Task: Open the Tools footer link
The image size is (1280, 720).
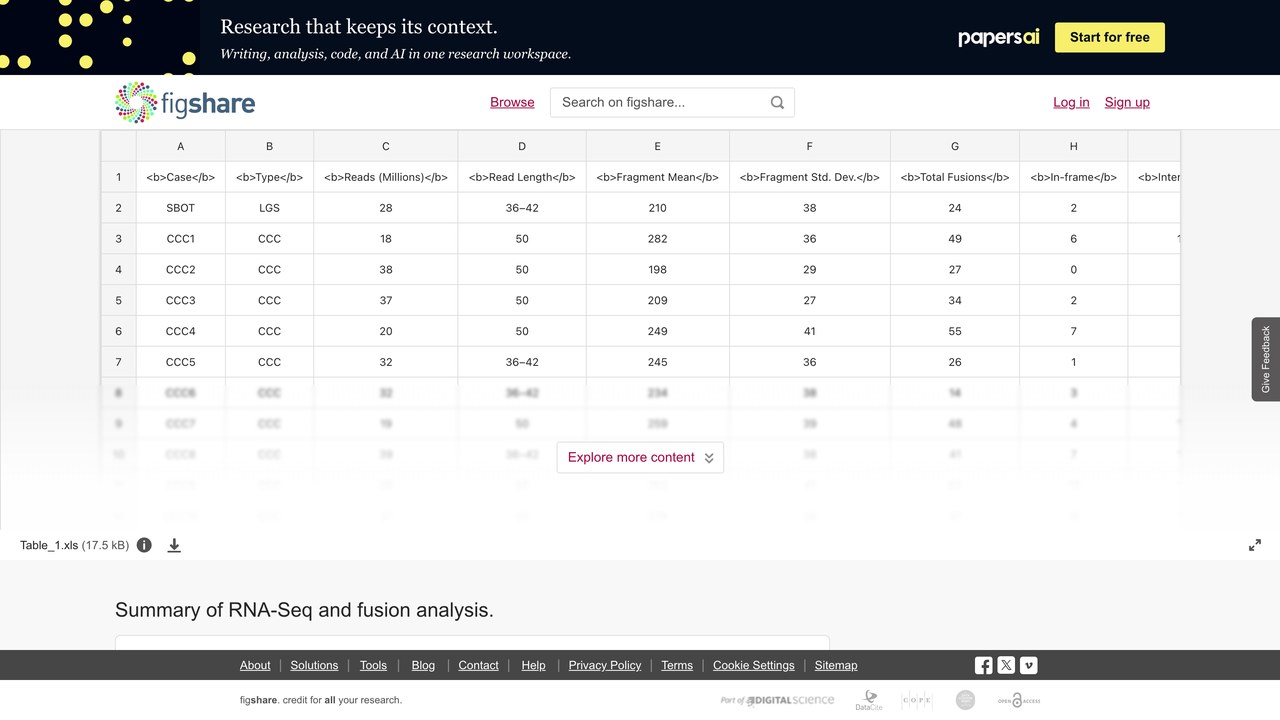Action: pyautogui.click(x=373, y=665)
